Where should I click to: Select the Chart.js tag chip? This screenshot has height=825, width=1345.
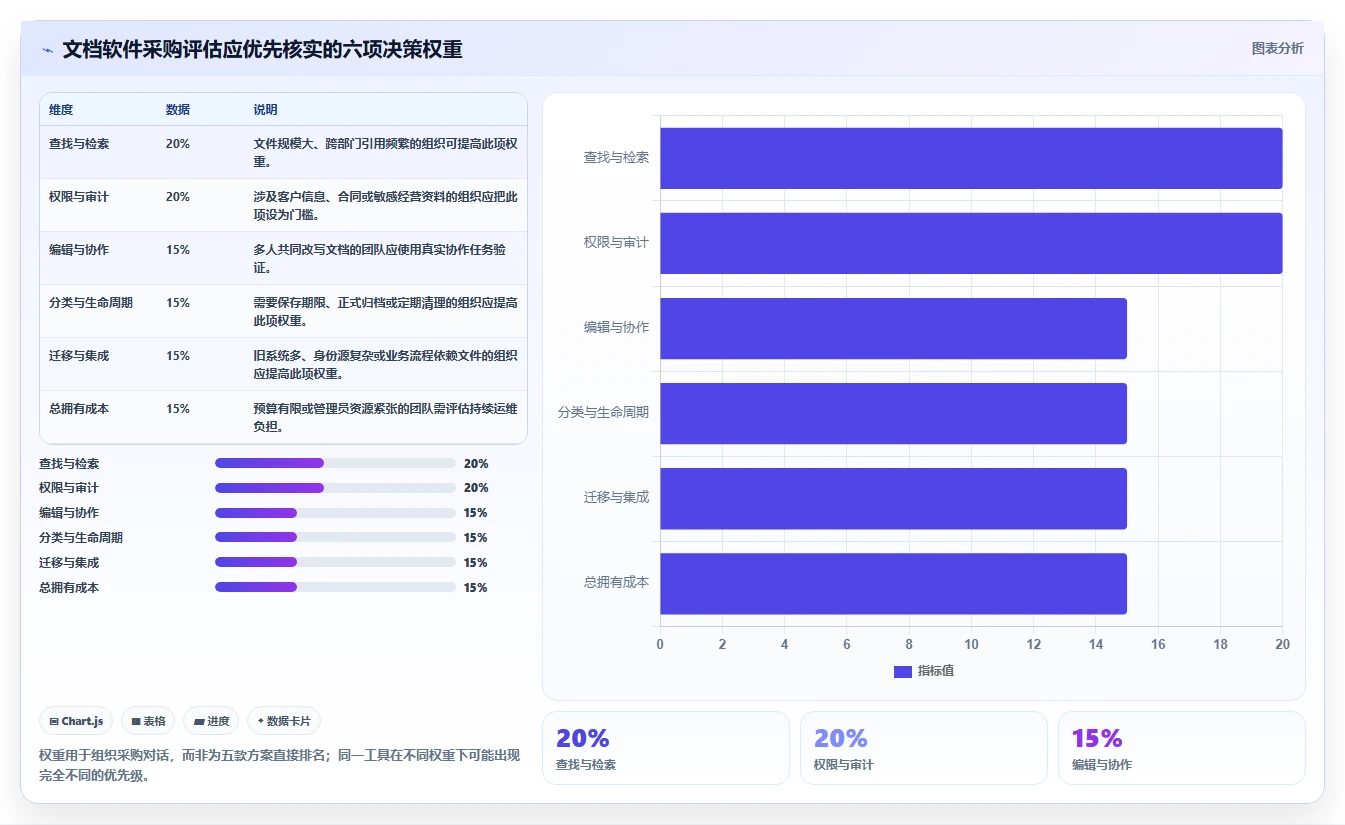coord(76,721)
